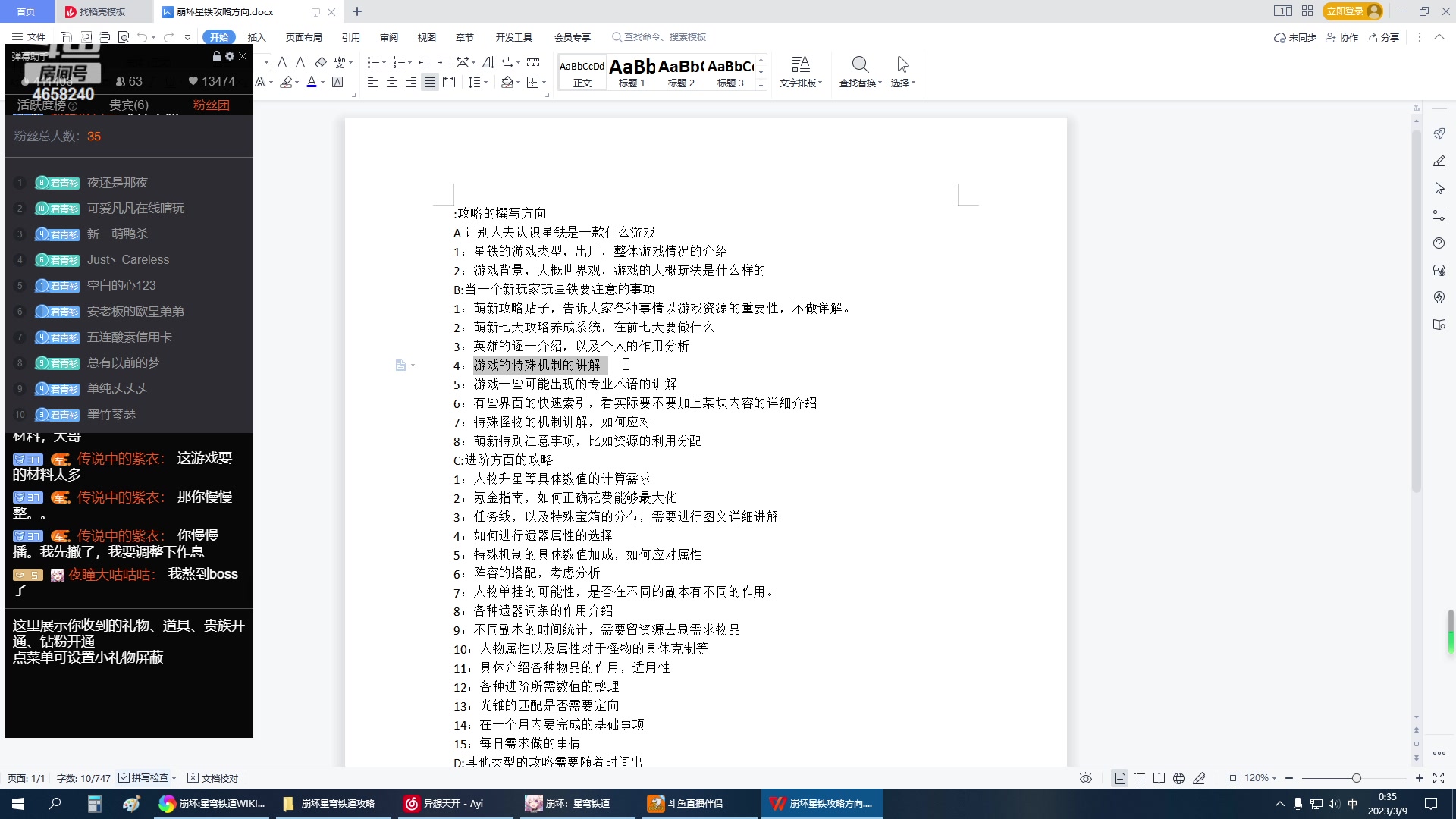Click the highlight pen icon

coord(288,83)
